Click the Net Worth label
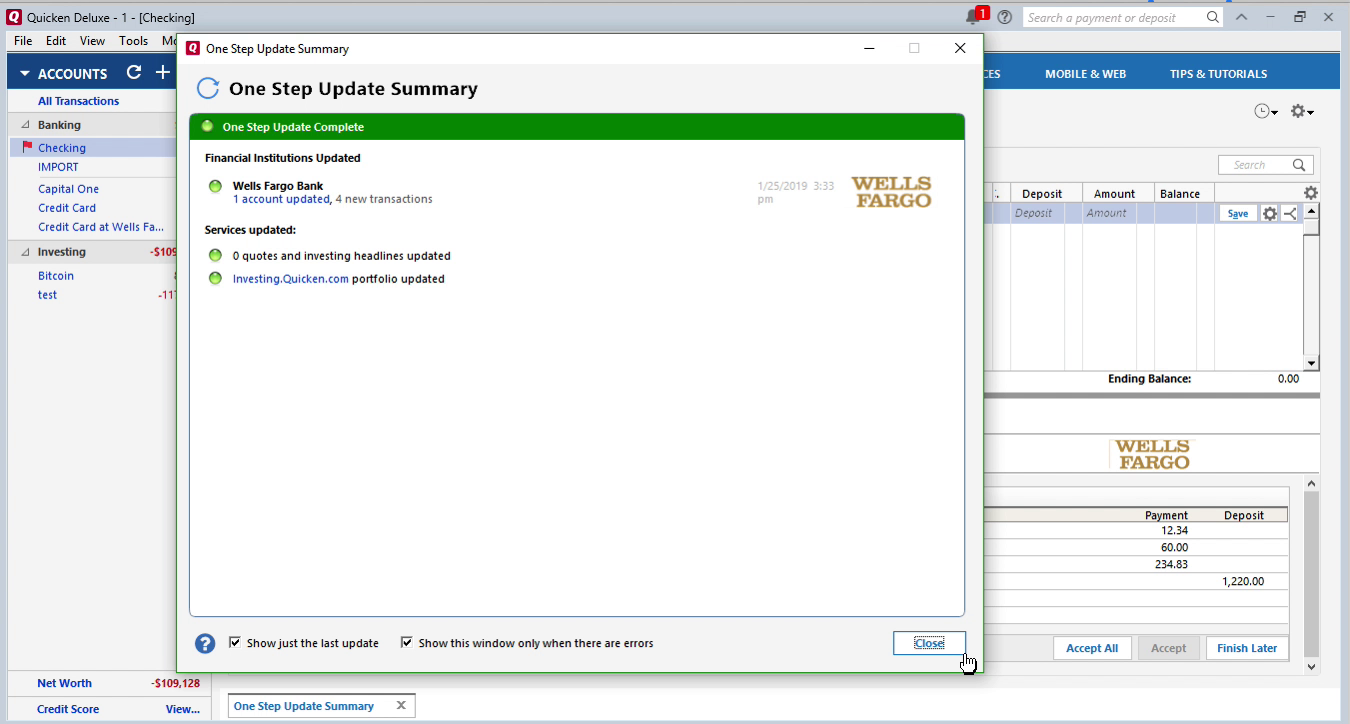Viewport: 1350px width, 724px height. [64, 683]
